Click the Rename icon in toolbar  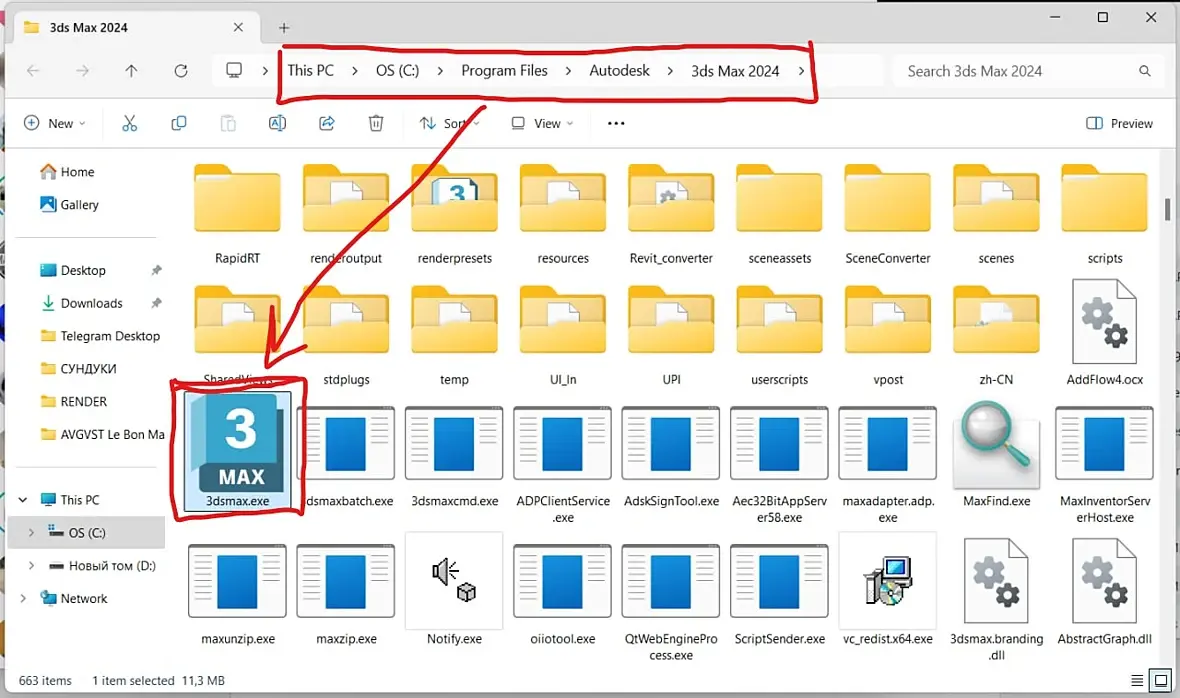[x=277, y=123]
